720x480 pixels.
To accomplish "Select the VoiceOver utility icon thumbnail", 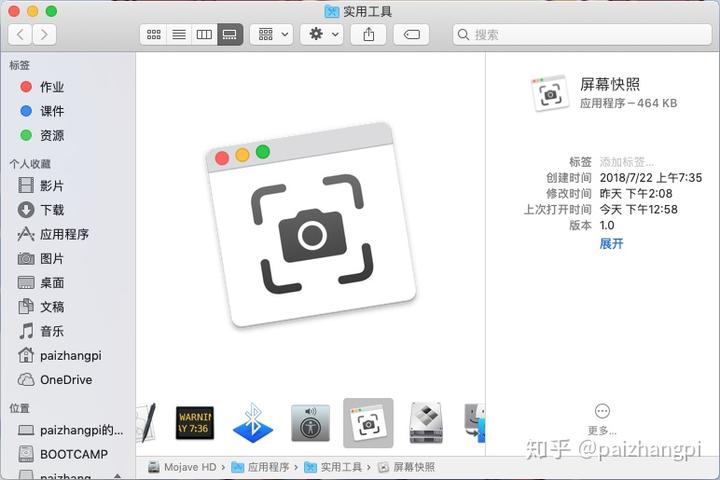I will (x=310, y=423).
